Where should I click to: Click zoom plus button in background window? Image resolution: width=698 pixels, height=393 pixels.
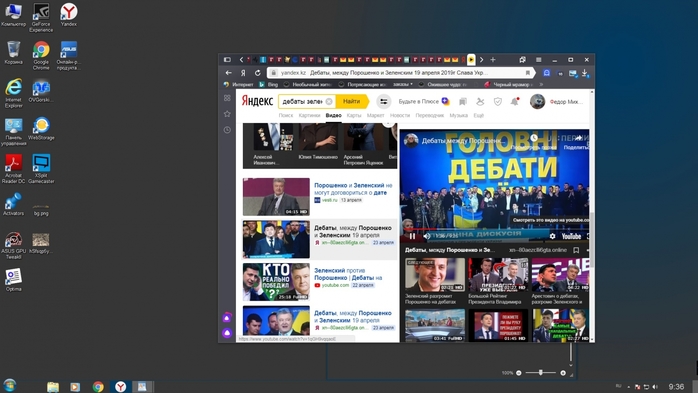(x=563, y=373)
